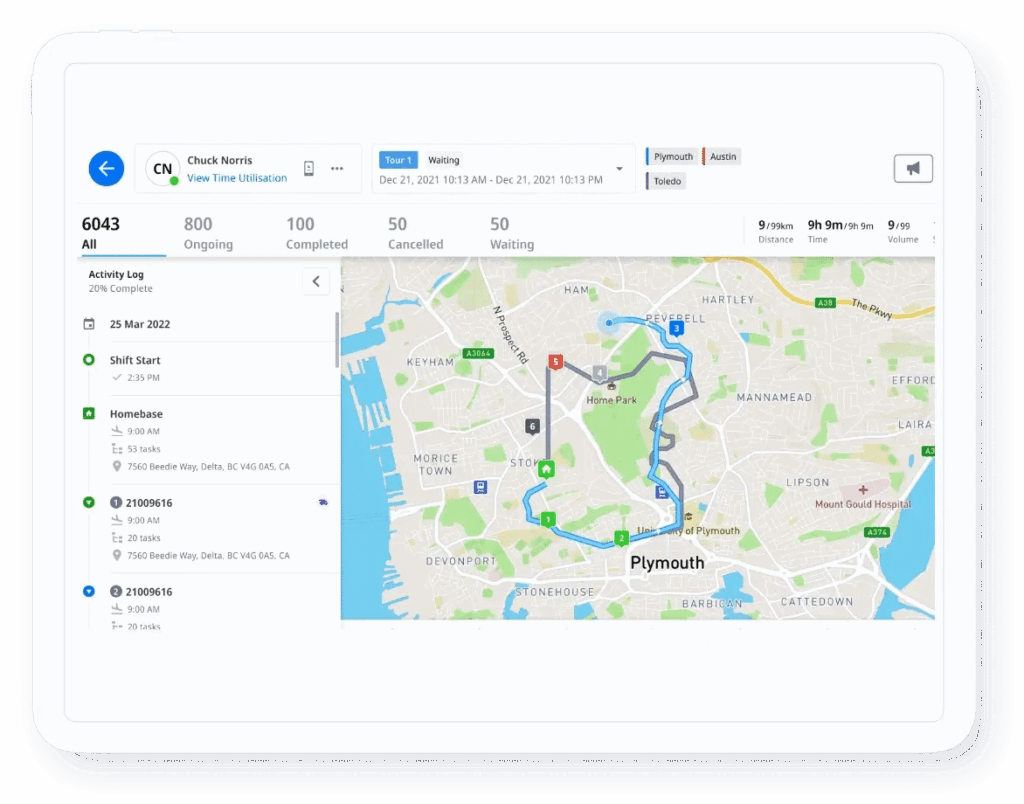Image resolution: width=1024 pixels, height=804 pixels.
Task: Open the three-dot overflow menu
Action: click(337, 168)
